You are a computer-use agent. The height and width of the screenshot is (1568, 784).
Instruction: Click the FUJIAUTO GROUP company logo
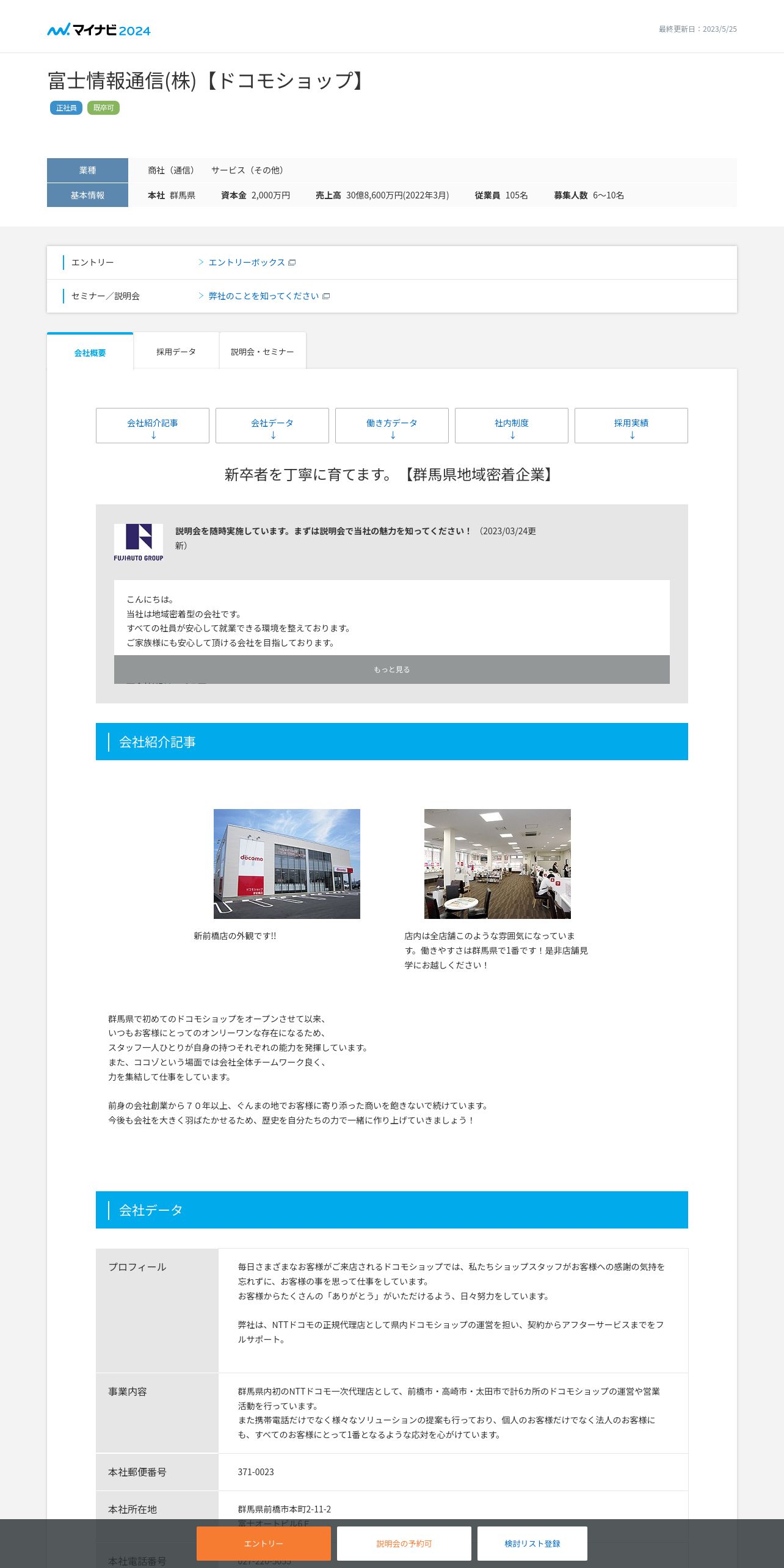tap(139, 542)
